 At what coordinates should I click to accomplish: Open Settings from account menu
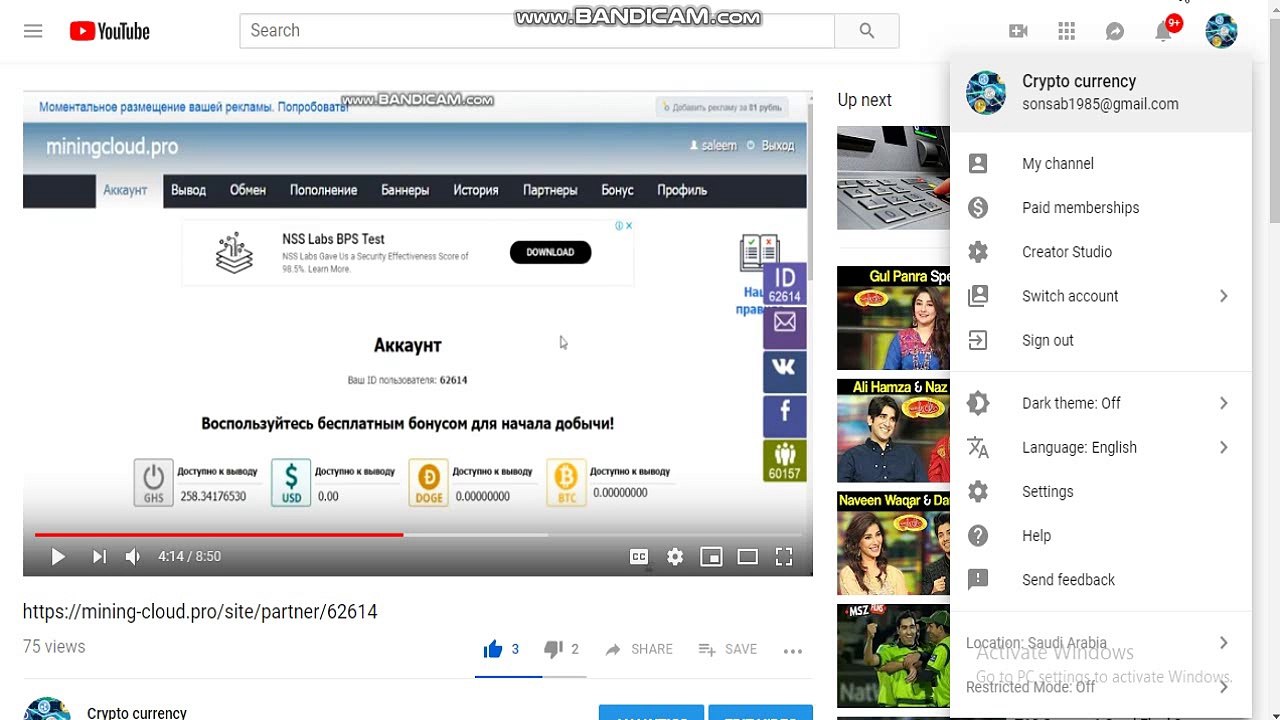[x=1101, y=491]
